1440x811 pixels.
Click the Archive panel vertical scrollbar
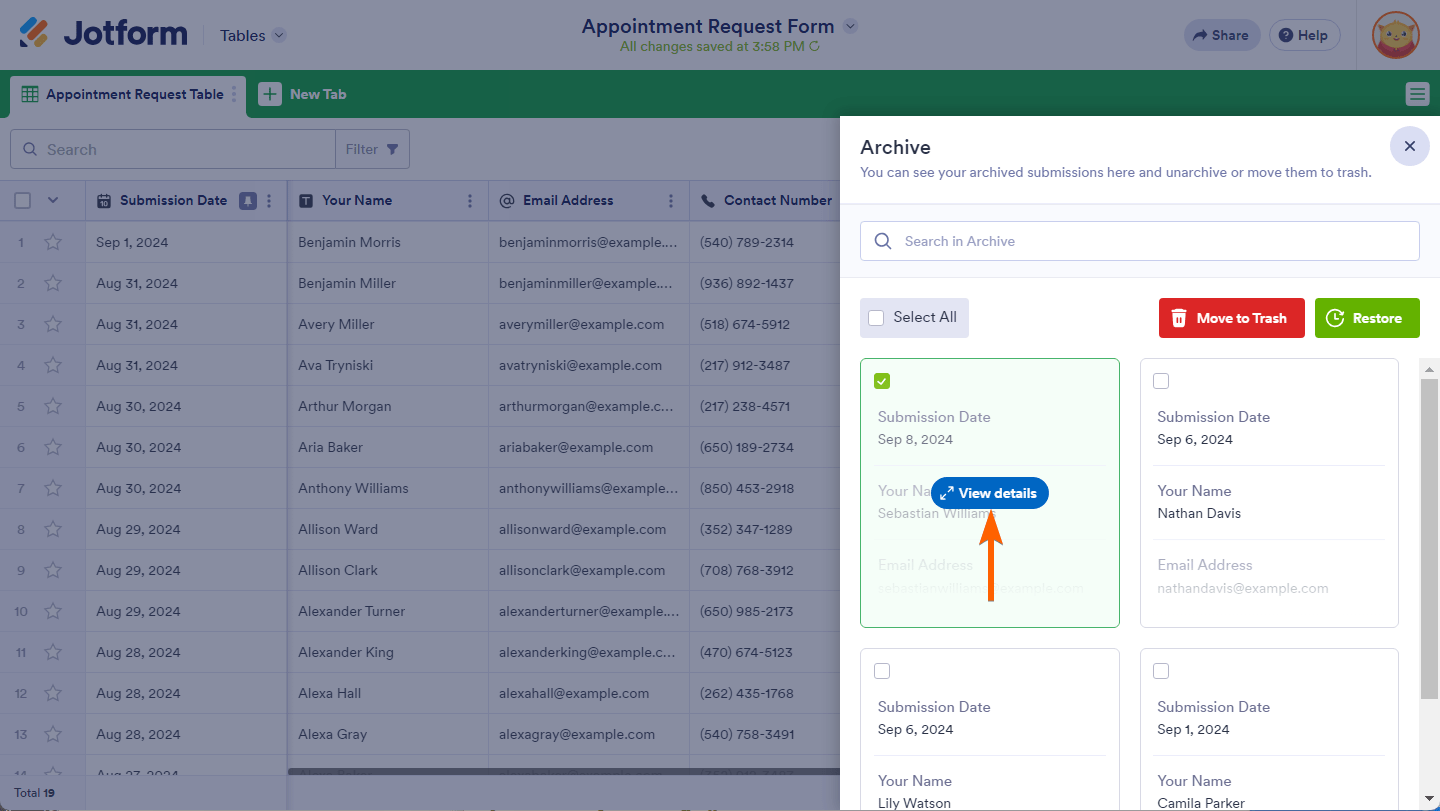1429,540
